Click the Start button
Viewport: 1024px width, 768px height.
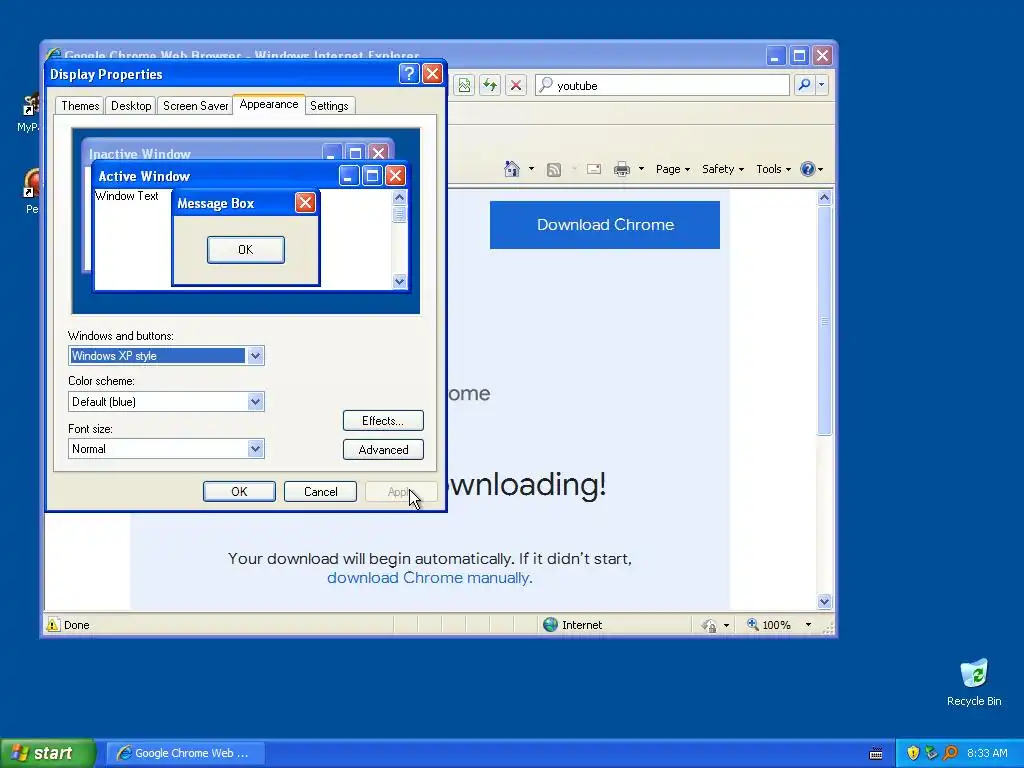tap(47, 753)
